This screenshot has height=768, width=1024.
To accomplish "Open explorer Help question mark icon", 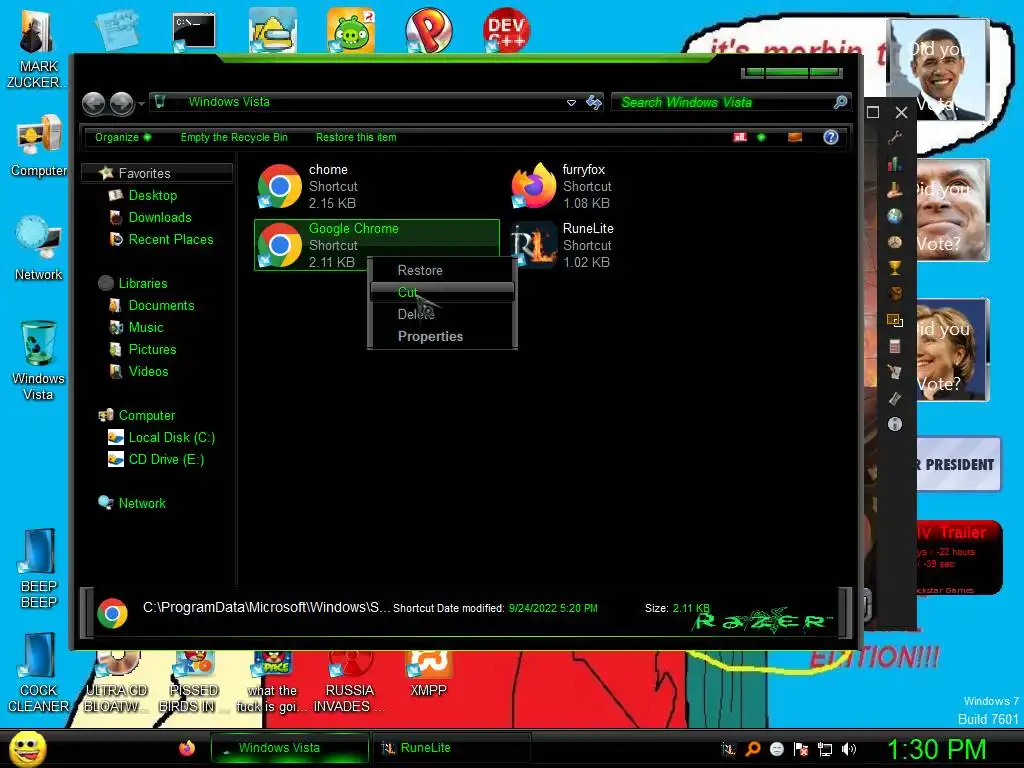I will pos(831,137).
